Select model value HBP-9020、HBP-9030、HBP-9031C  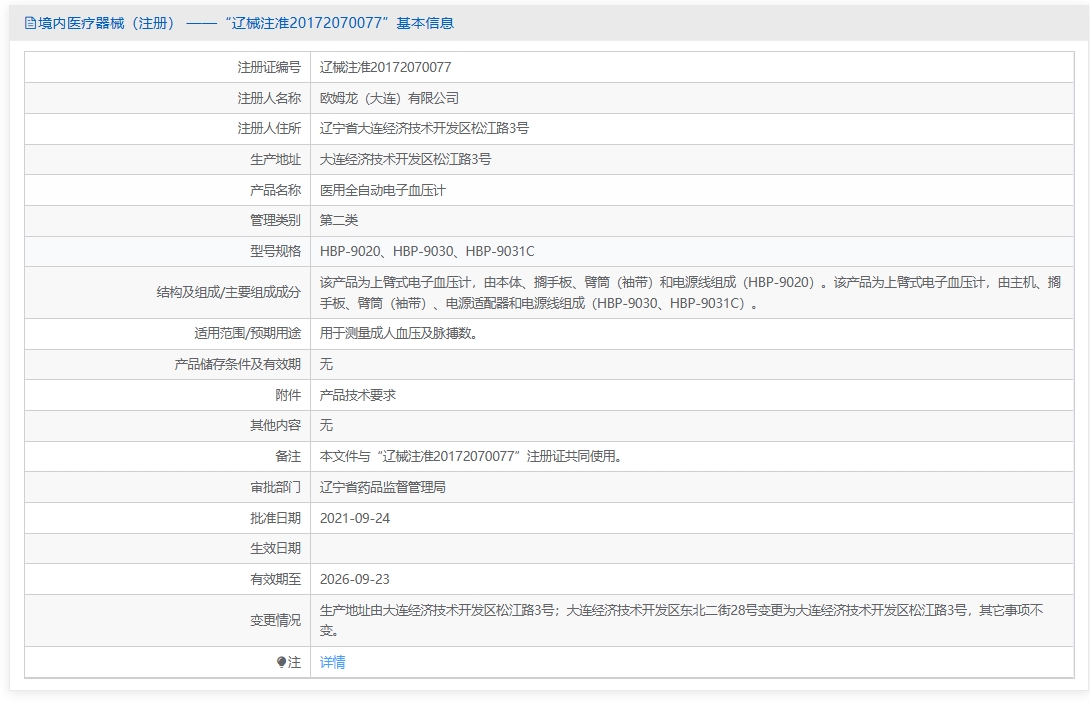[428, 251]
